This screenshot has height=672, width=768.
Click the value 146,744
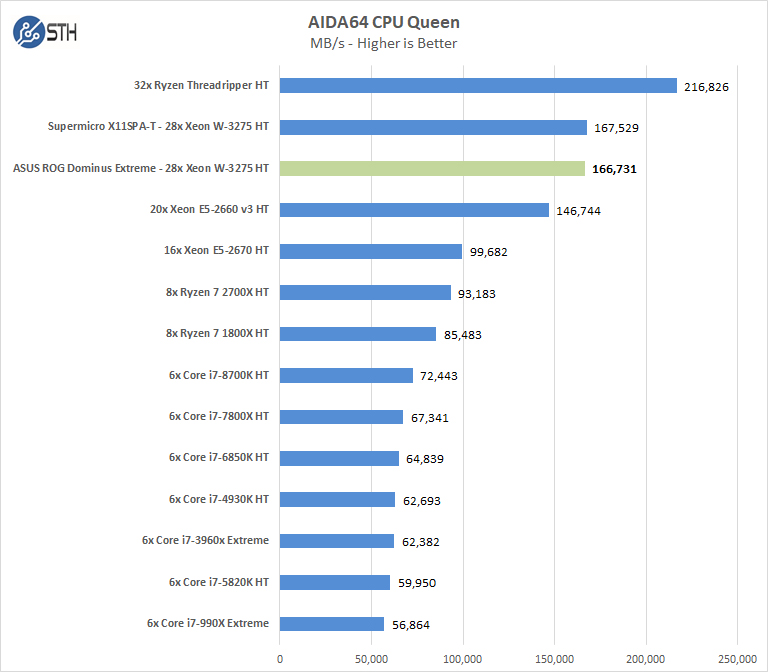click(x=578, y=211)
